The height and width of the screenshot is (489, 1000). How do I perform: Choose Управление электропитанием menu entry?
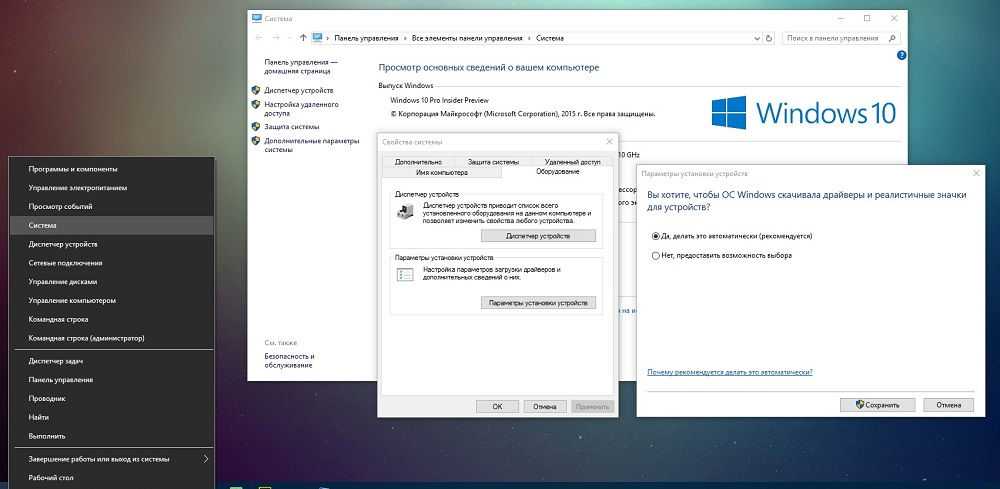(112, 188)
